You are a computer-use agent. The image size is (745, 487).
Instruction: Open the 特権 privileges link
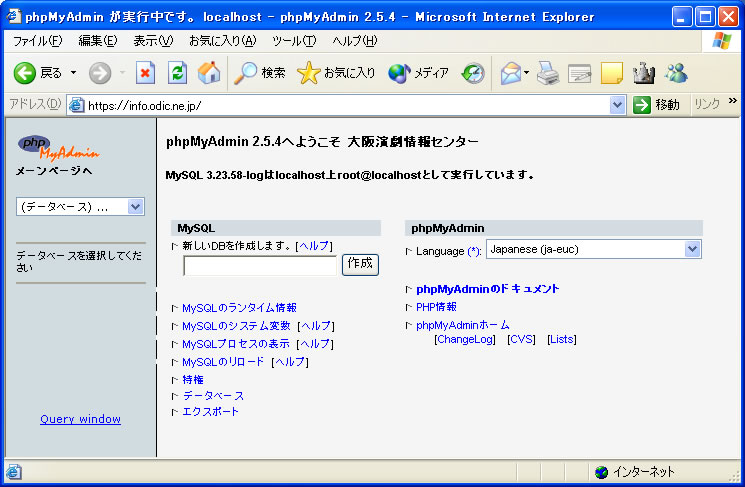(193, 380)
